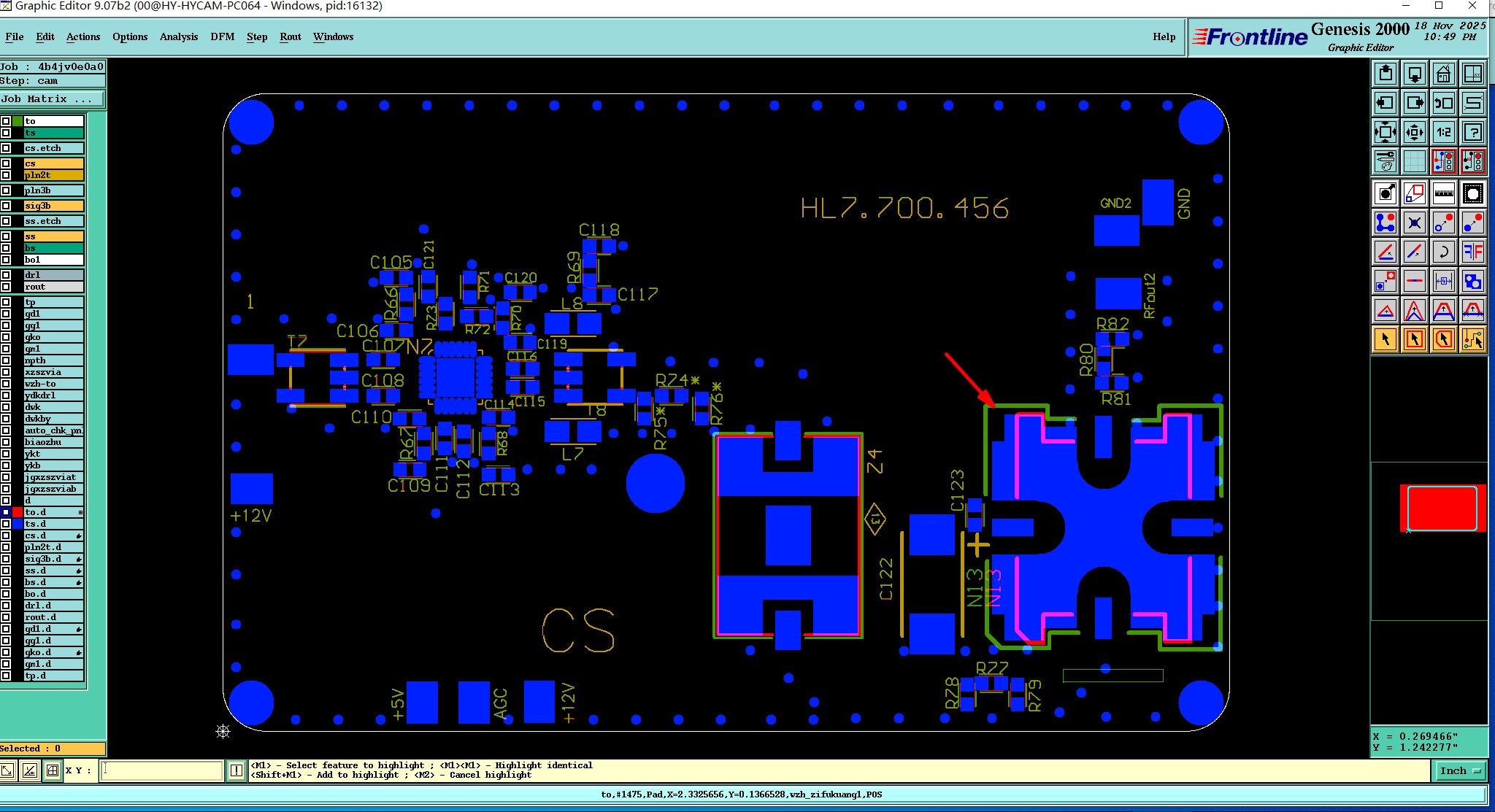Select the ruler measure tool
The width and height of the screenshot is (1495, 812).
coord(1443,193)
